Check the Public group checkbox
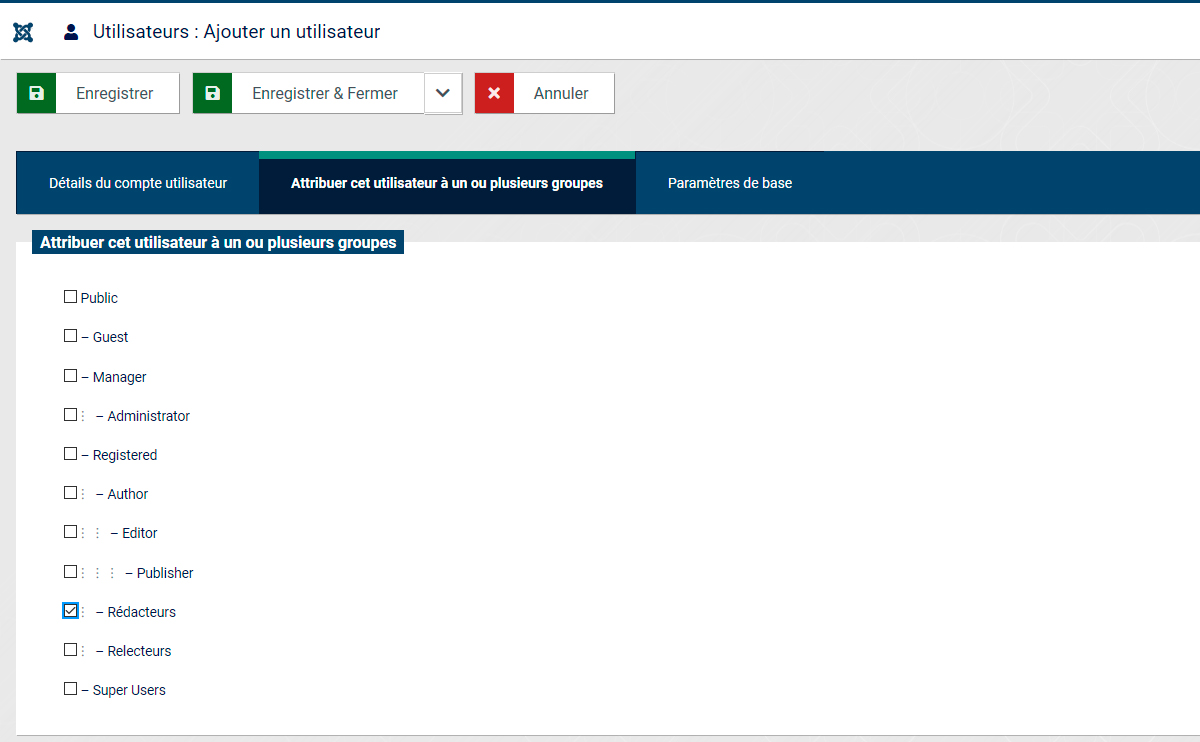Viewport: 1200px width, 742px height. [x=70, y=297]
